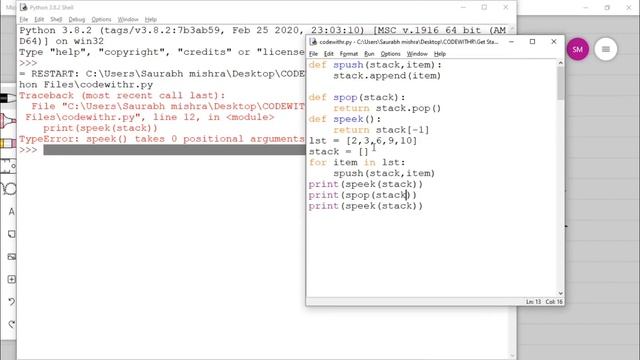Select the black pen tool in whiteboard sidebar
This screenshot has width=640, height=360.
[8, 98]
